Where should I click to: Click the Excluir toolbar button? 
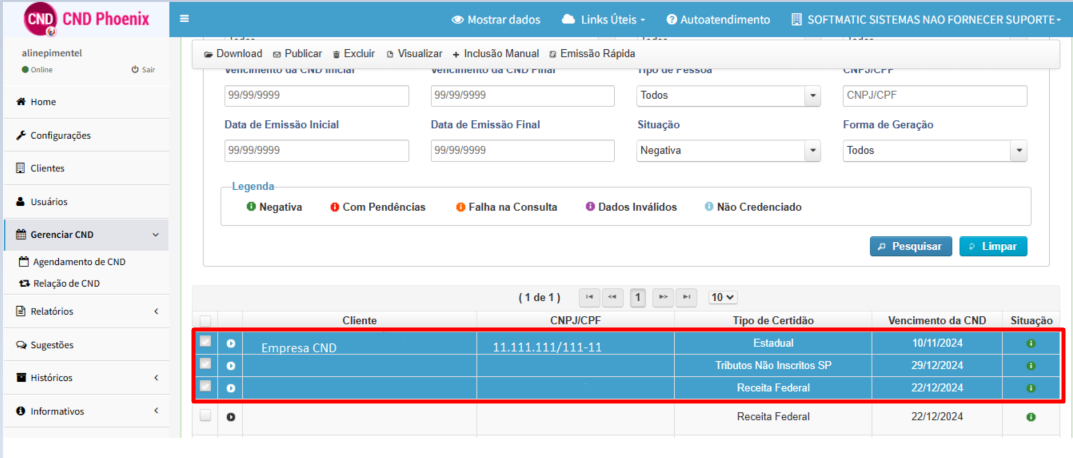tap(354, 53)
